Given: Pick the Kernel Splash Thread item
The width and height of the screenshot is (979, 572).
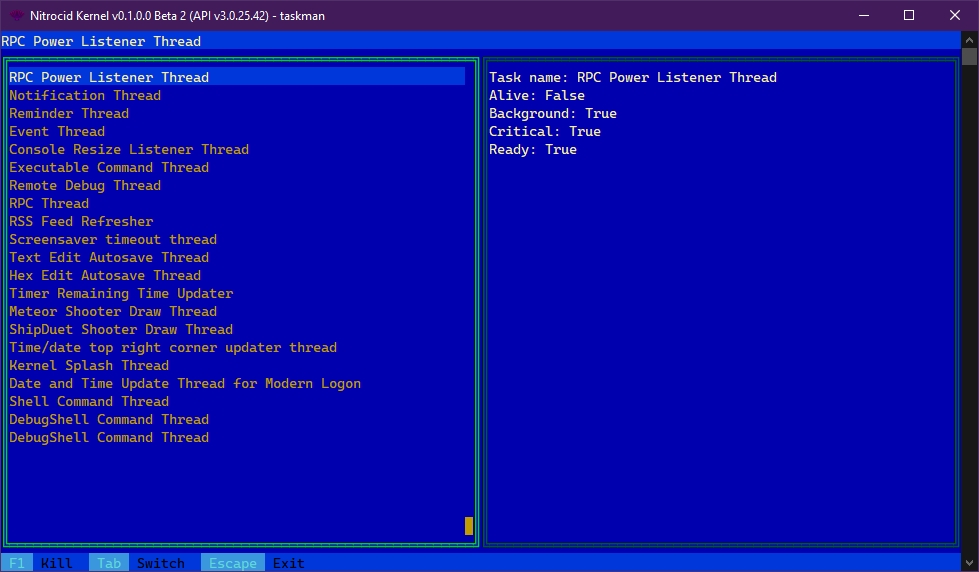Looking at the screenshot, I should click(x=89, y=366).
